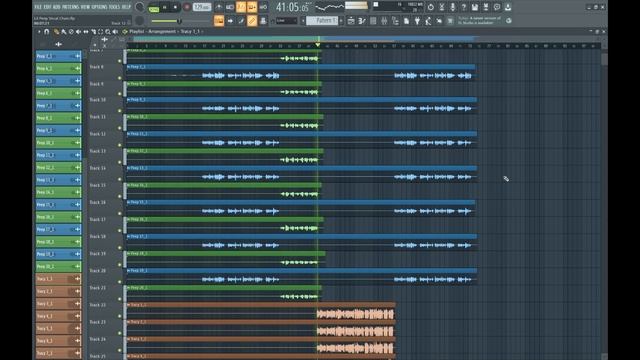The width and height of the screenshot is (640, 360).
Task: Open the HELP menu
Action: [x=126, y=7]
